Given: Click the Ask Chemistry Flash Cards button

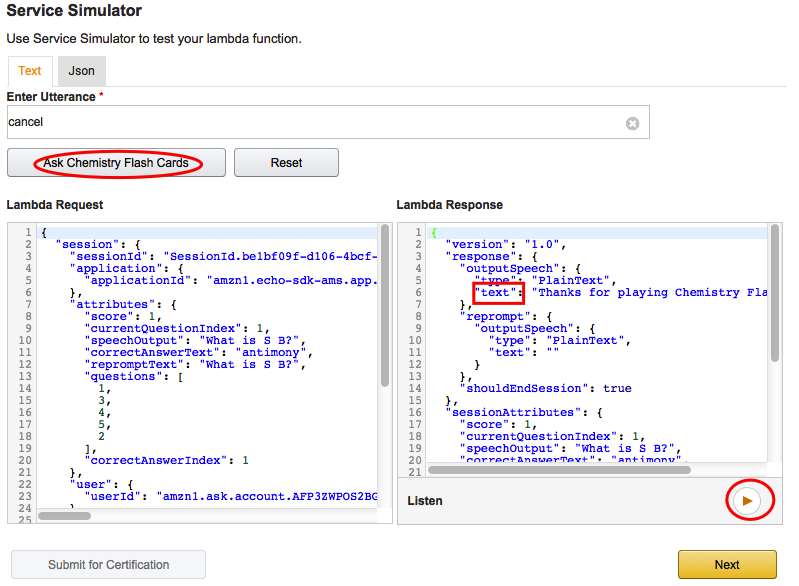Looking at the screenshot, I should [x=116, y=163].
